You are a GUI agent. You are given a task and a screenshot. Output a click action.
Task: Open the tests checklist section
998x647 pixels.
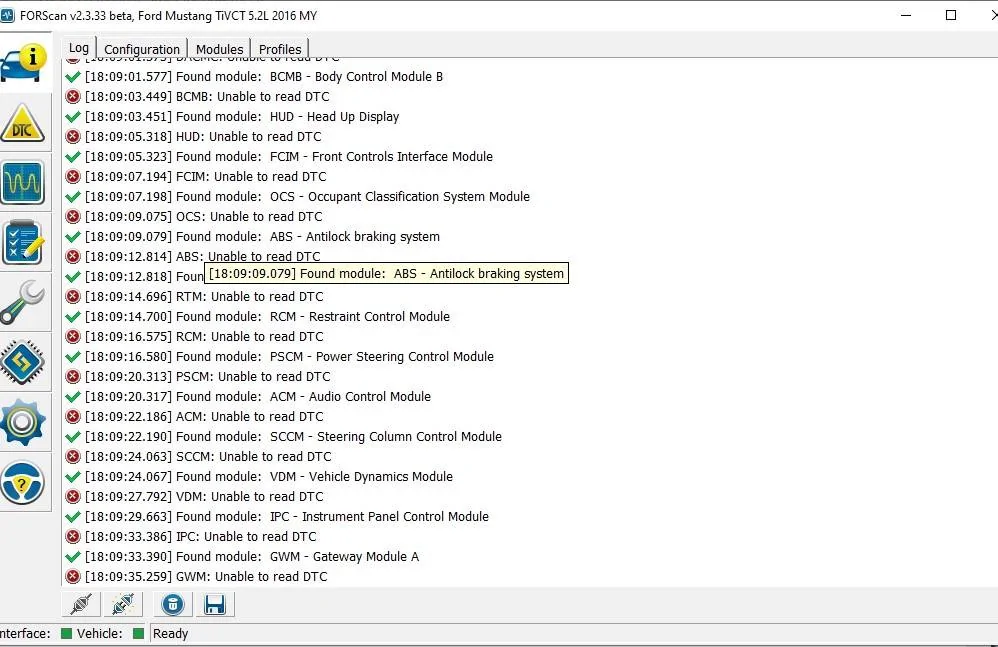point(23,242)
